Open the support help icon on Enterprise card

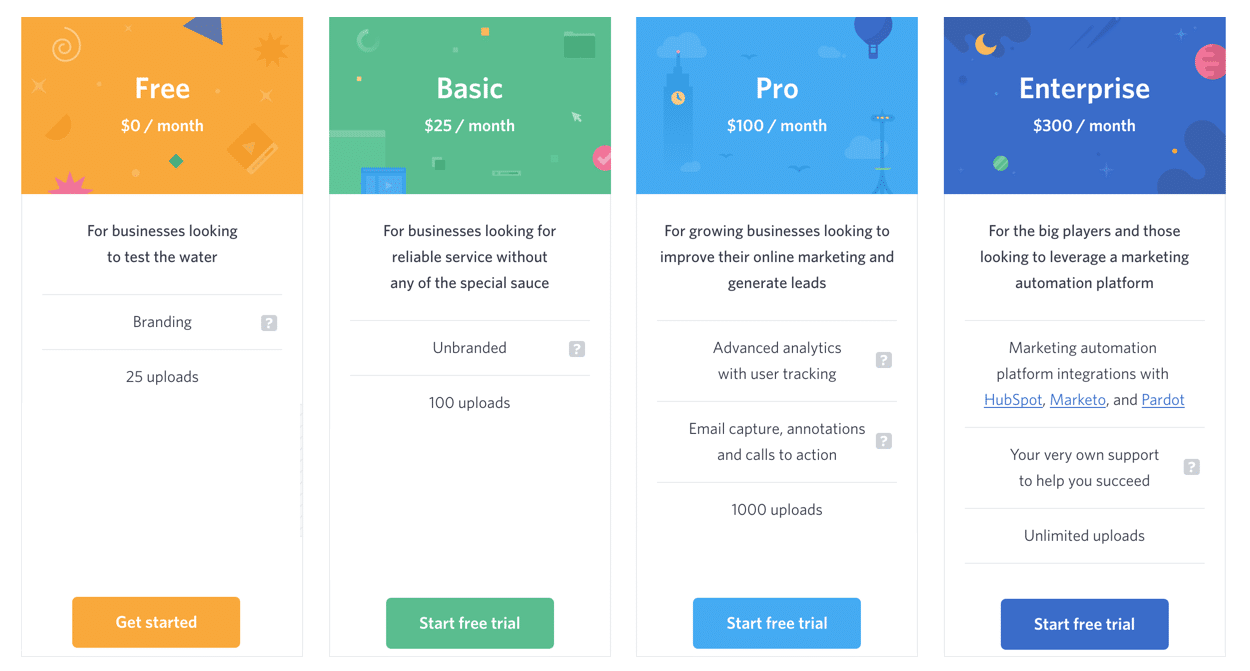coord(1191,466)
